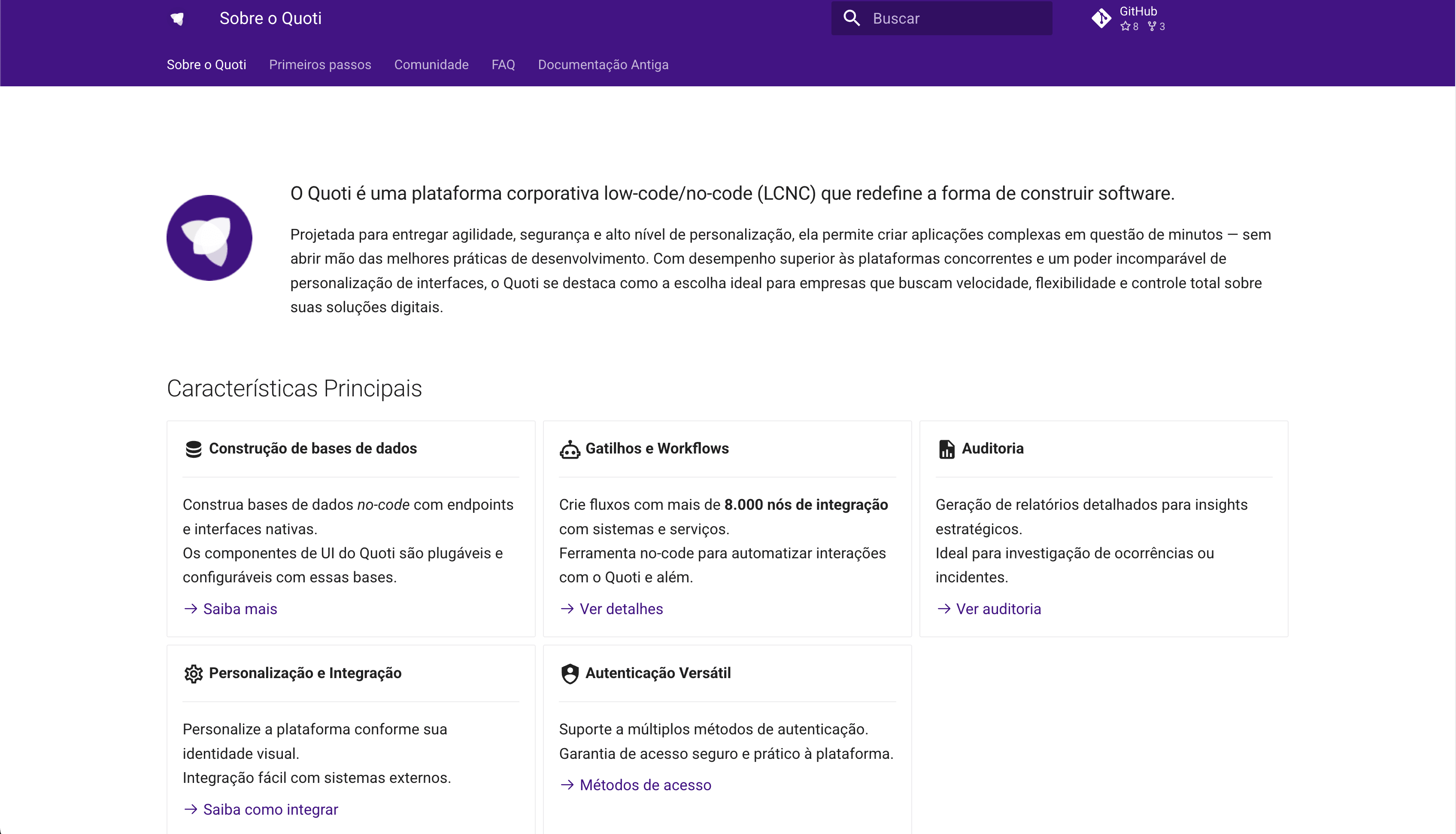Click the text Os componentes de UI do Quoti
The width and height of the screenshot is (1456, 834).
coord(343,565)
